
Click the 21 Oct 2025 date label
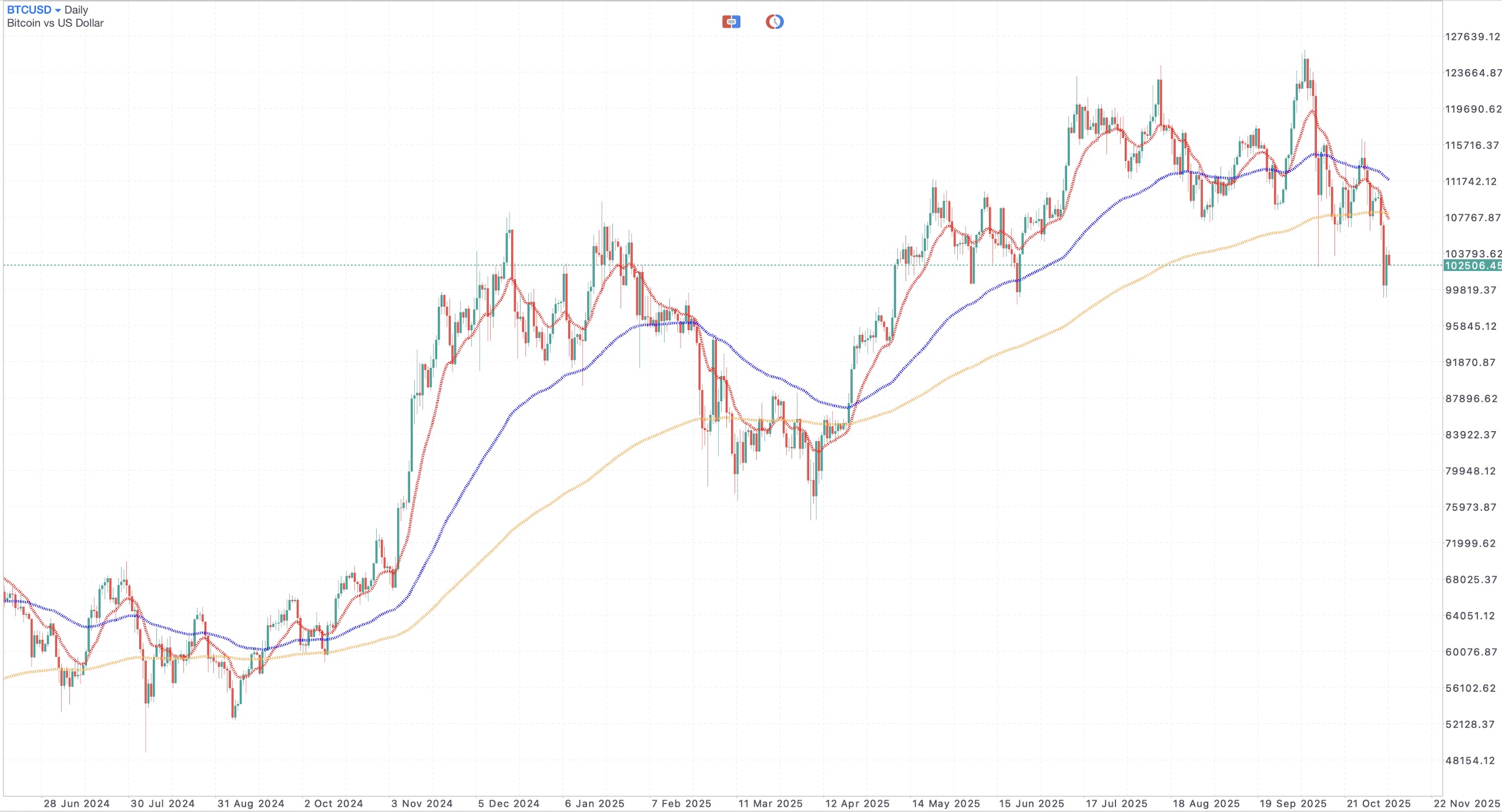click(1379, 804)
